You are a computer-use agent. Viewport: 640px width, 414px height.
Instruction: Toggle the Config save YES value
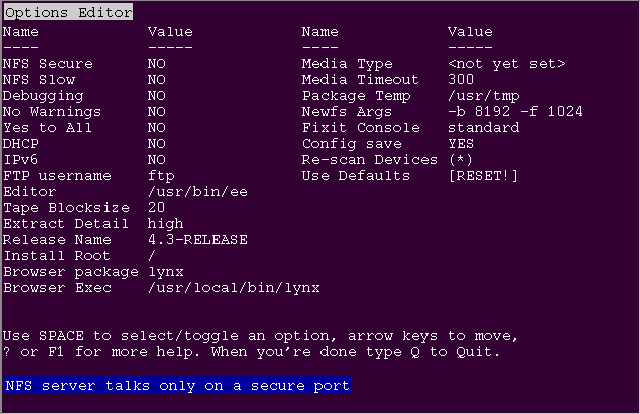point(461,144)
